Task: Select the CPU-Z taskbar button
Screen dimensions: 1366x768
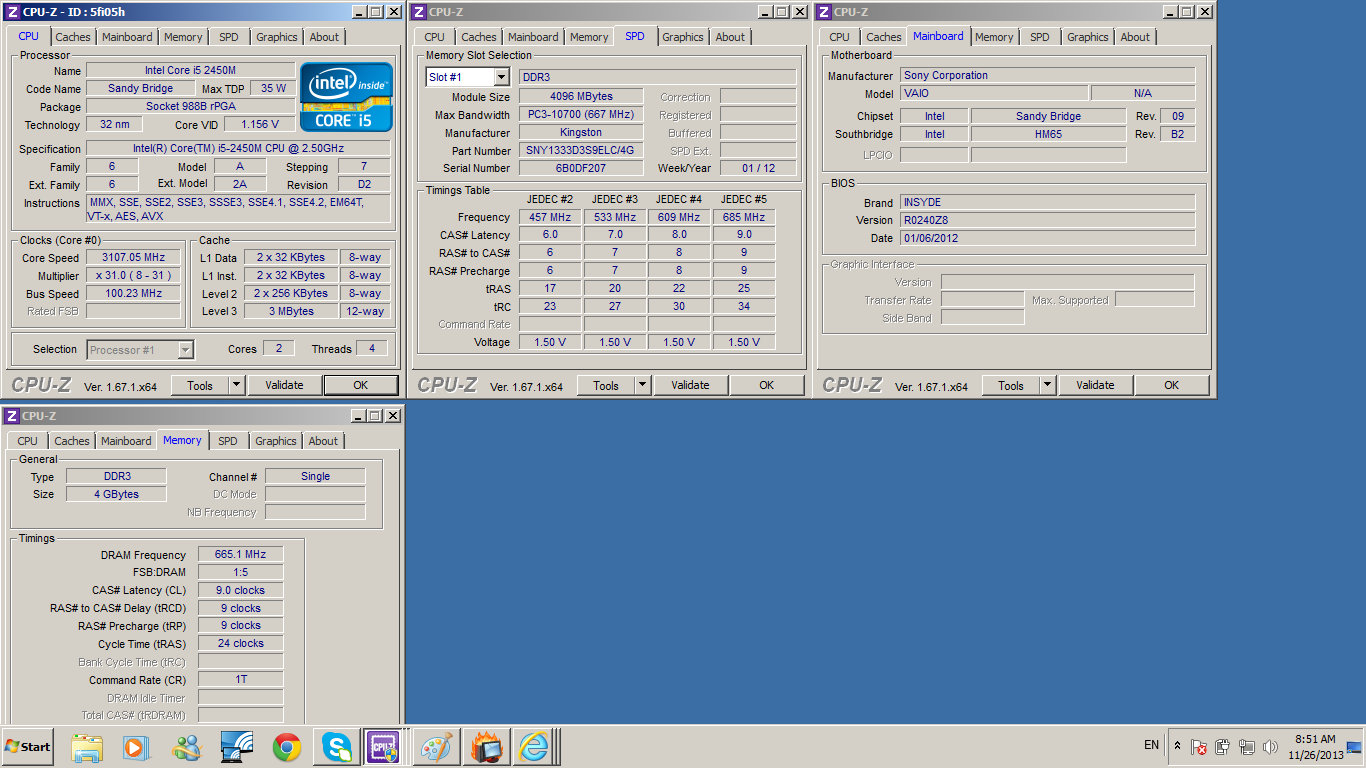Action: [x=383, y=746]
